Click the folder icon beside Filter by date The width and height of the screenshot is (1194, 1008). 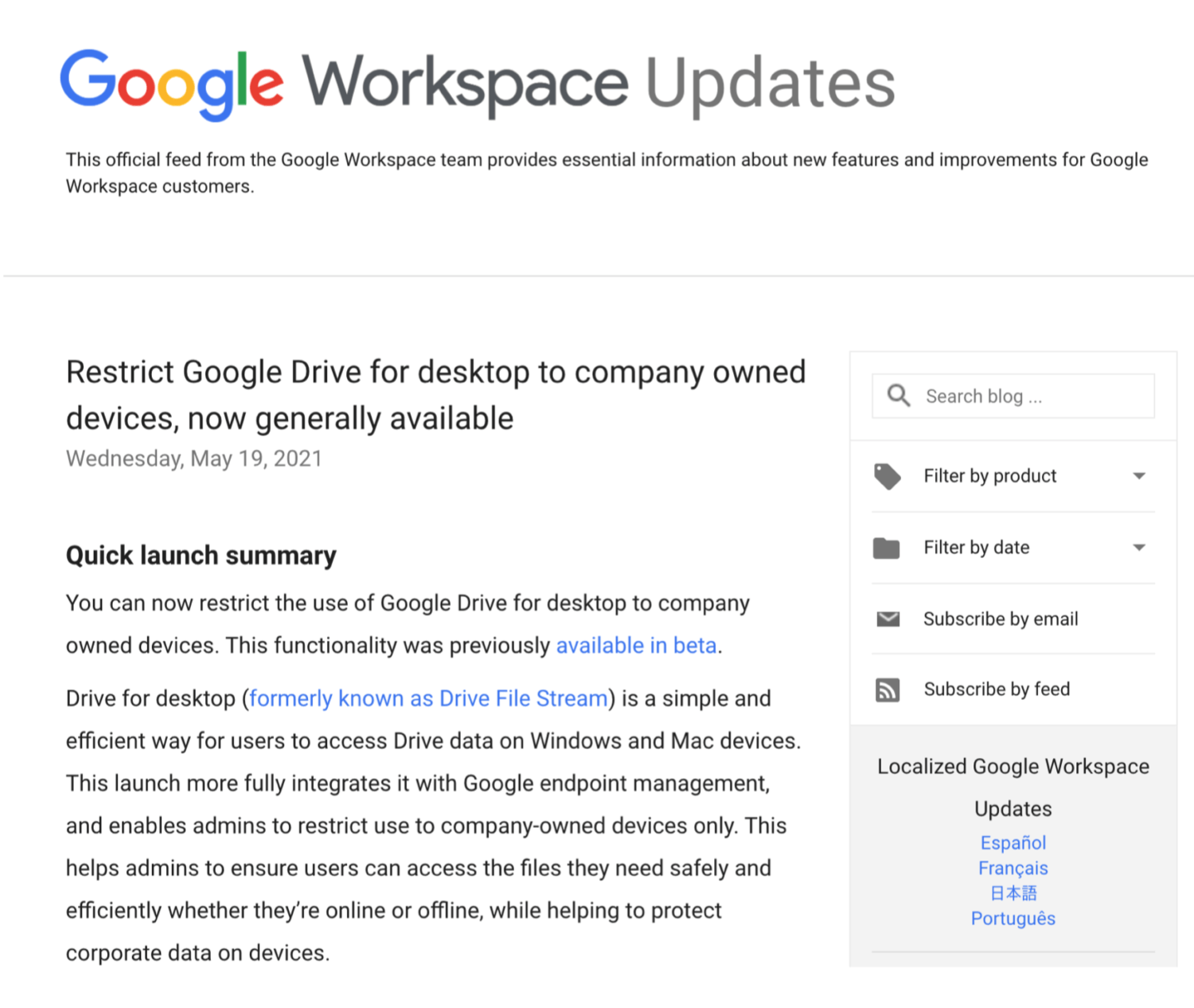coord(886,548)
